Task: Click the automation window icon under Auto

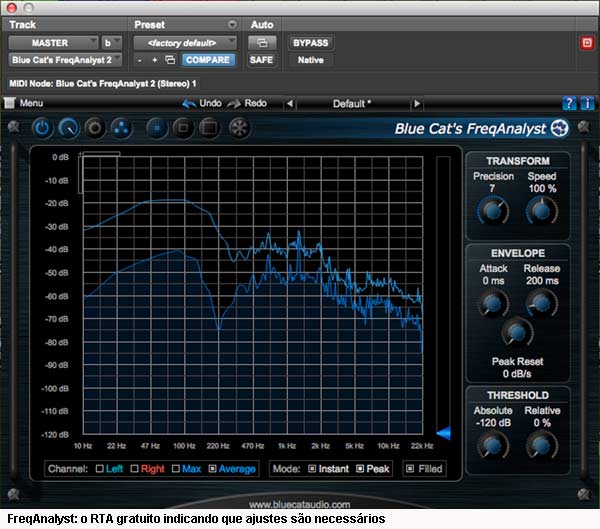Action: tap(262, 43)
